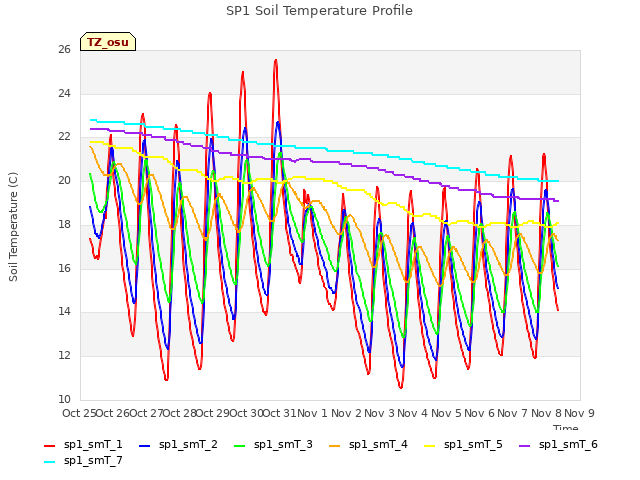Click the cyan sp1_smT_7 legend swatch
Screen dimensions: 640x480
[x=49, y=462]
